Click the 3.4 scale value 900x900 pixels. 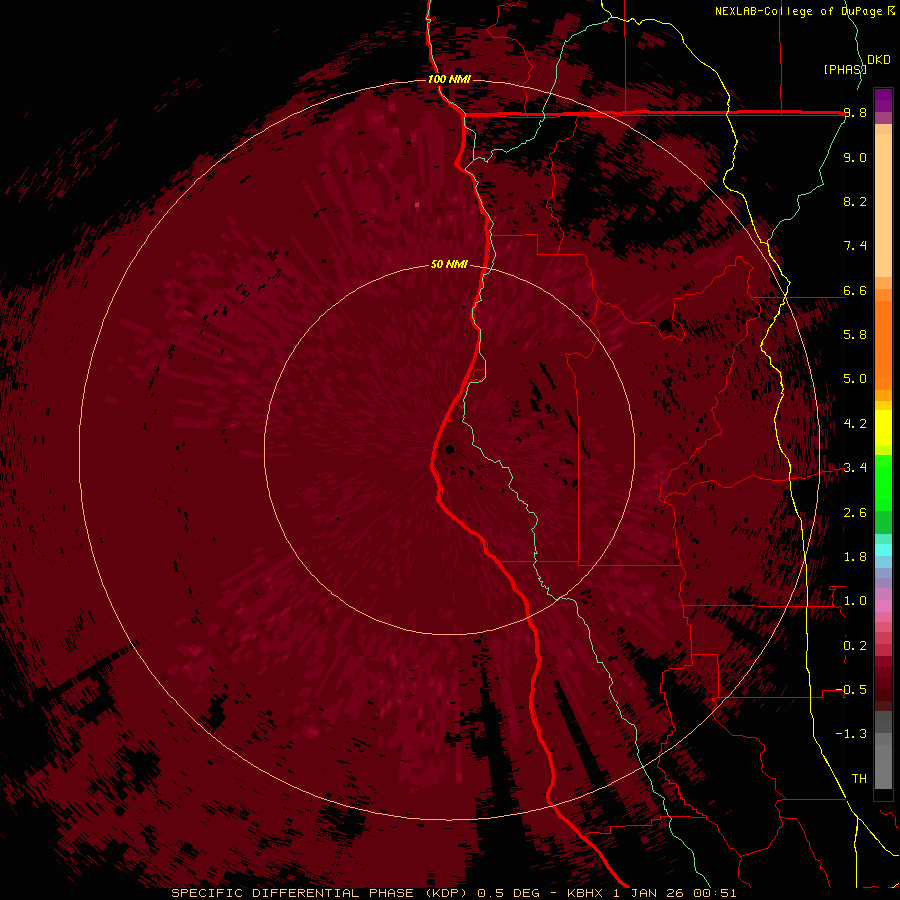[855, 467]
